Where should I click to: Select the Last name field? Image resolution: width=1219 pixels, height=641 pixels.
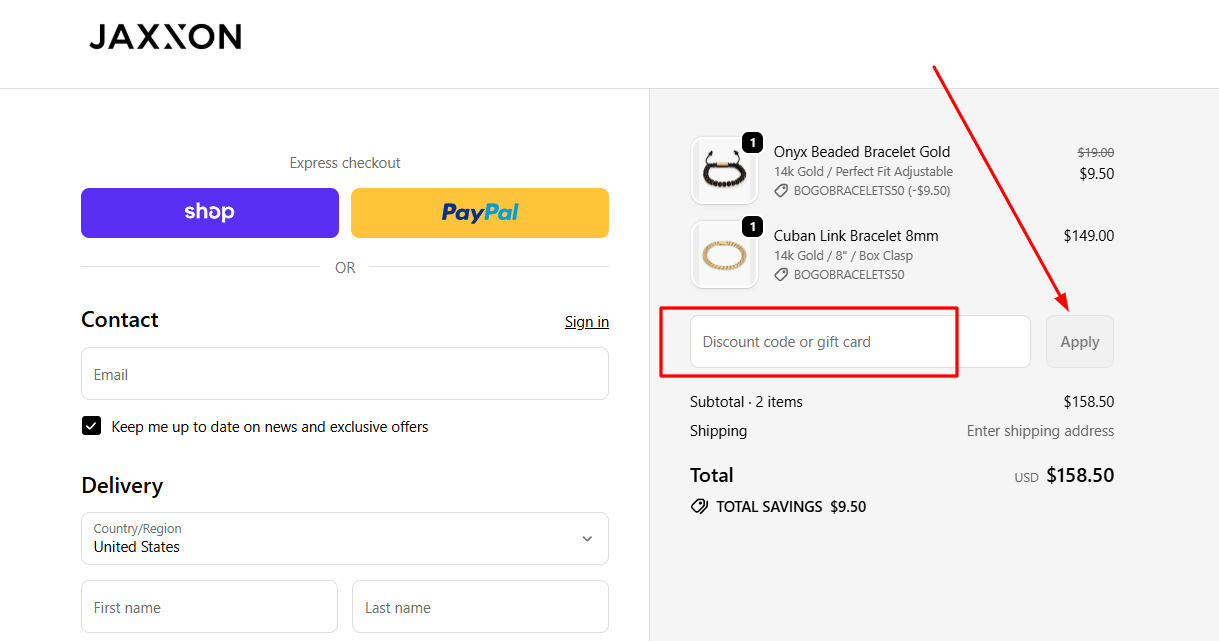click(x=479, y=606)
